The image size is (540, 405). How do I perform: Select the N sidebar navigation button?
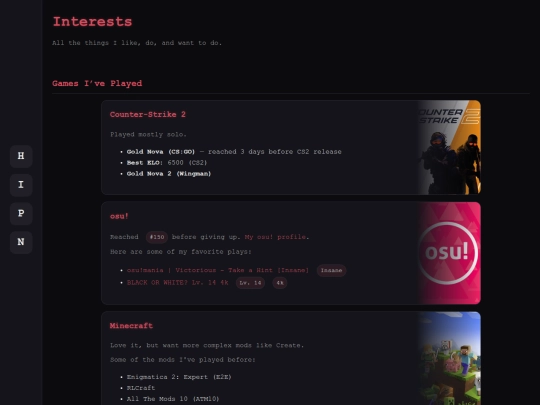[21, 242]
